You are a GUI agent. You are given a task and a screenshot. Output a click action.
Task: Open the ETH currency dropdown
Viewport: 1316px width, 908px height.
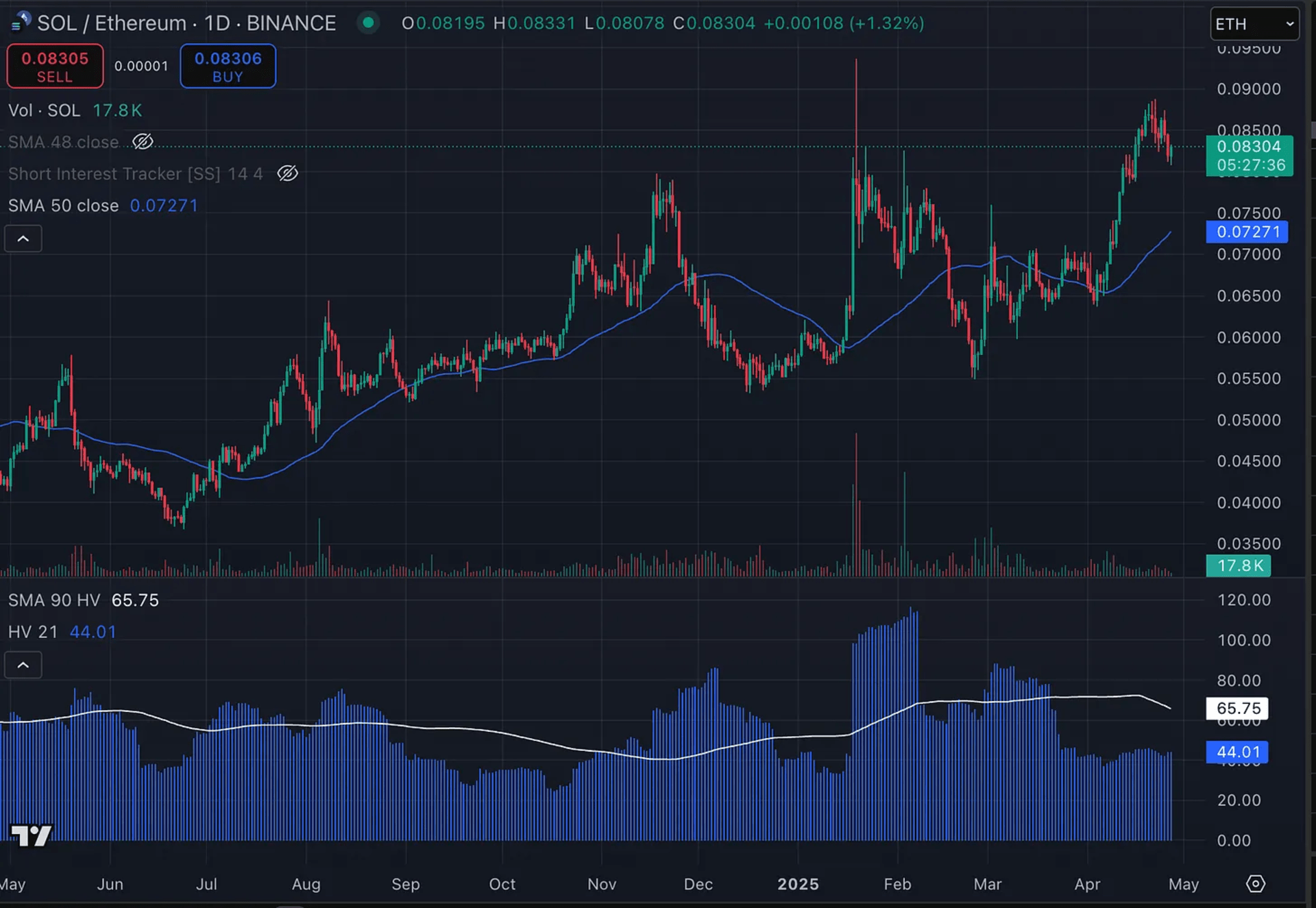click(x=1254, y=24)
